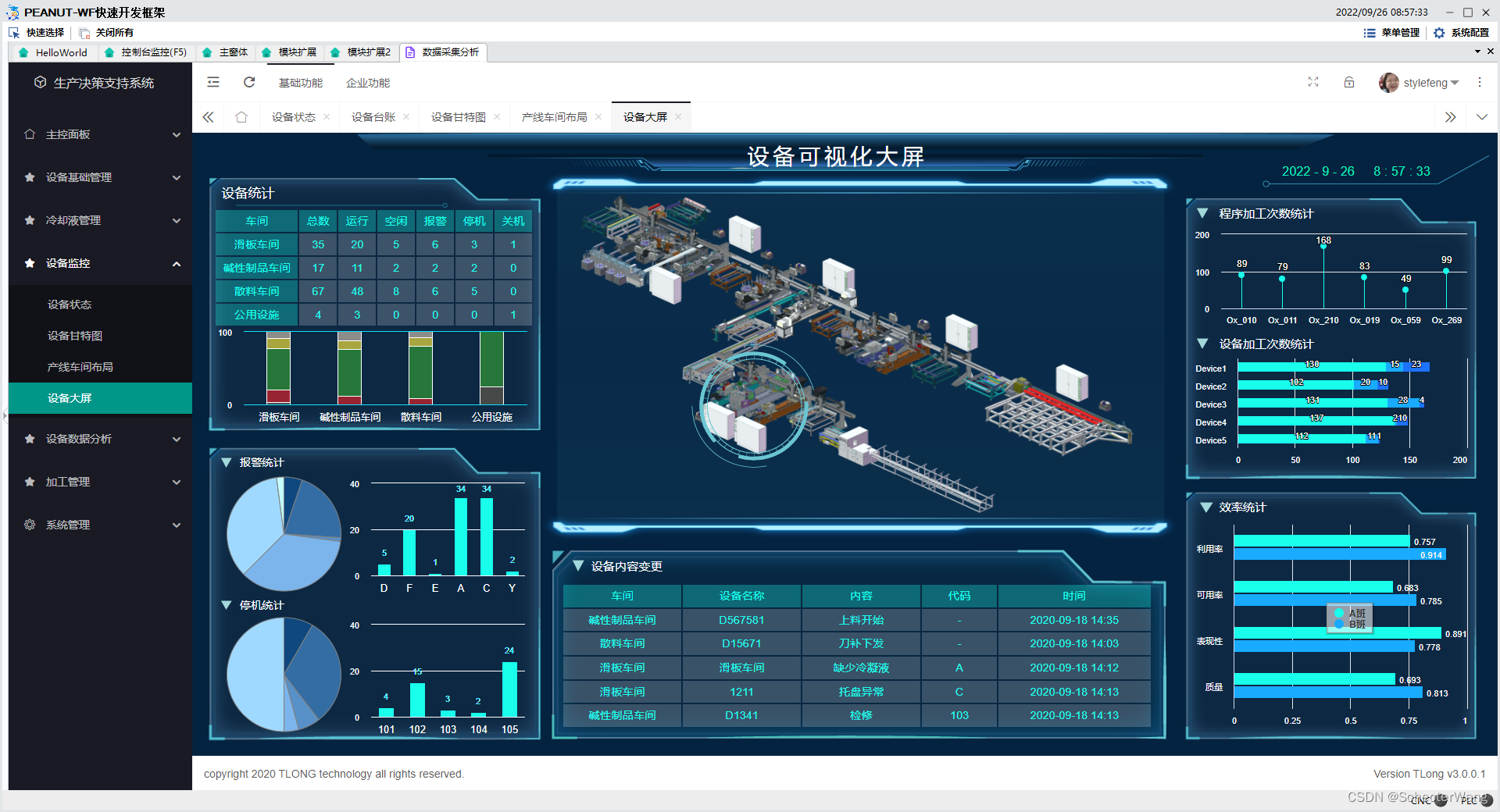
Task: Click the home icon in the breadcrumb bar
Action: coord(241,116)
